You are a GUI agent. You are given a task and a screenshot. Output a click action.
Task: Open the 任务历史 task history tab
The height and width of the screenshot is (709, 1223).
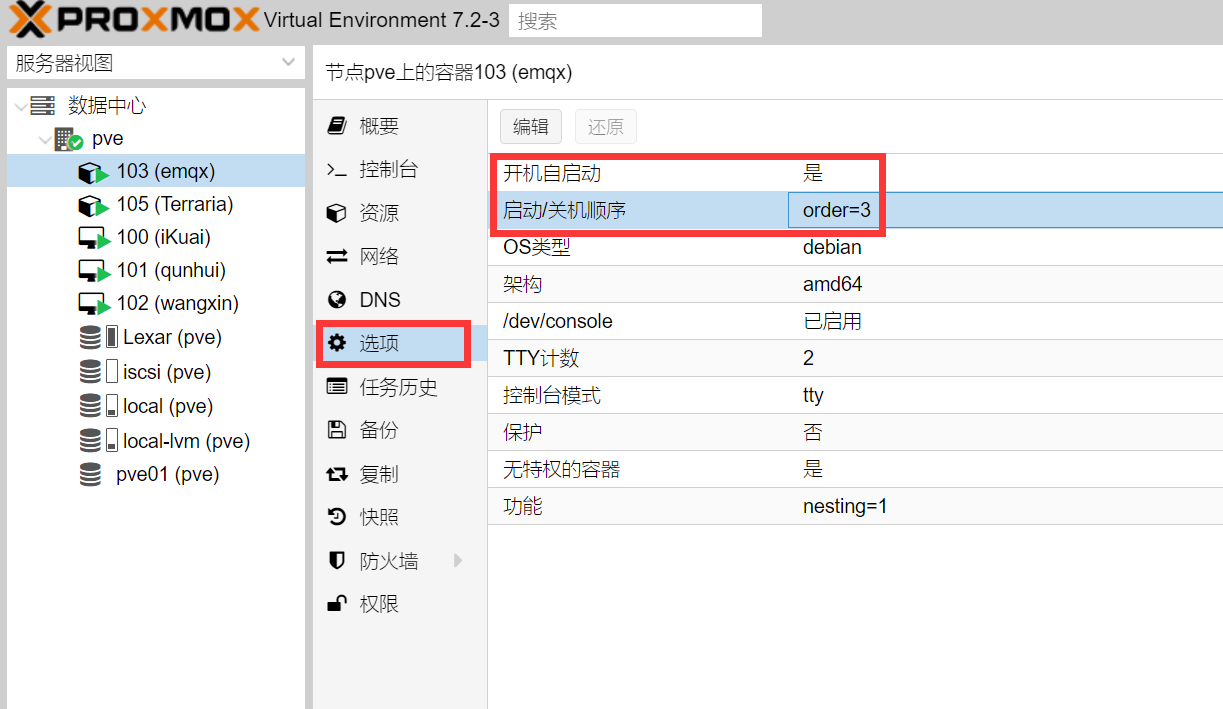(401, 387)
